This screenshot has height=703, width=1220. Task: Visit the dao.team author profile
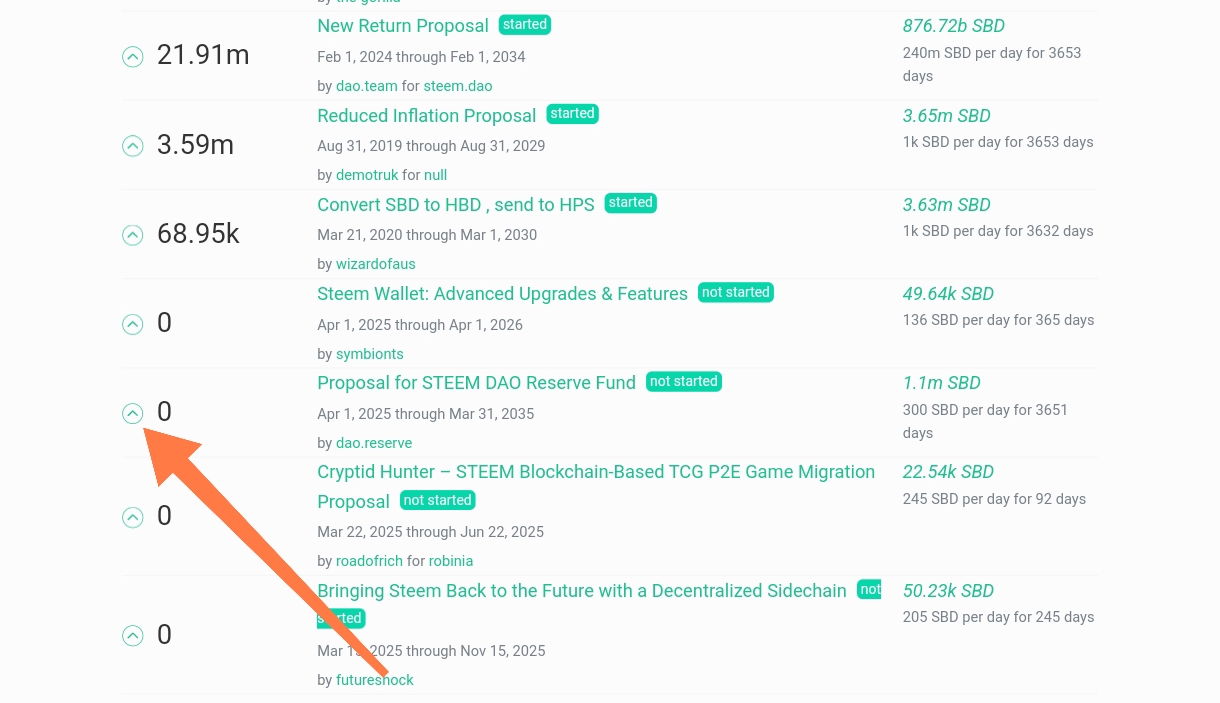tap(366, 86)
